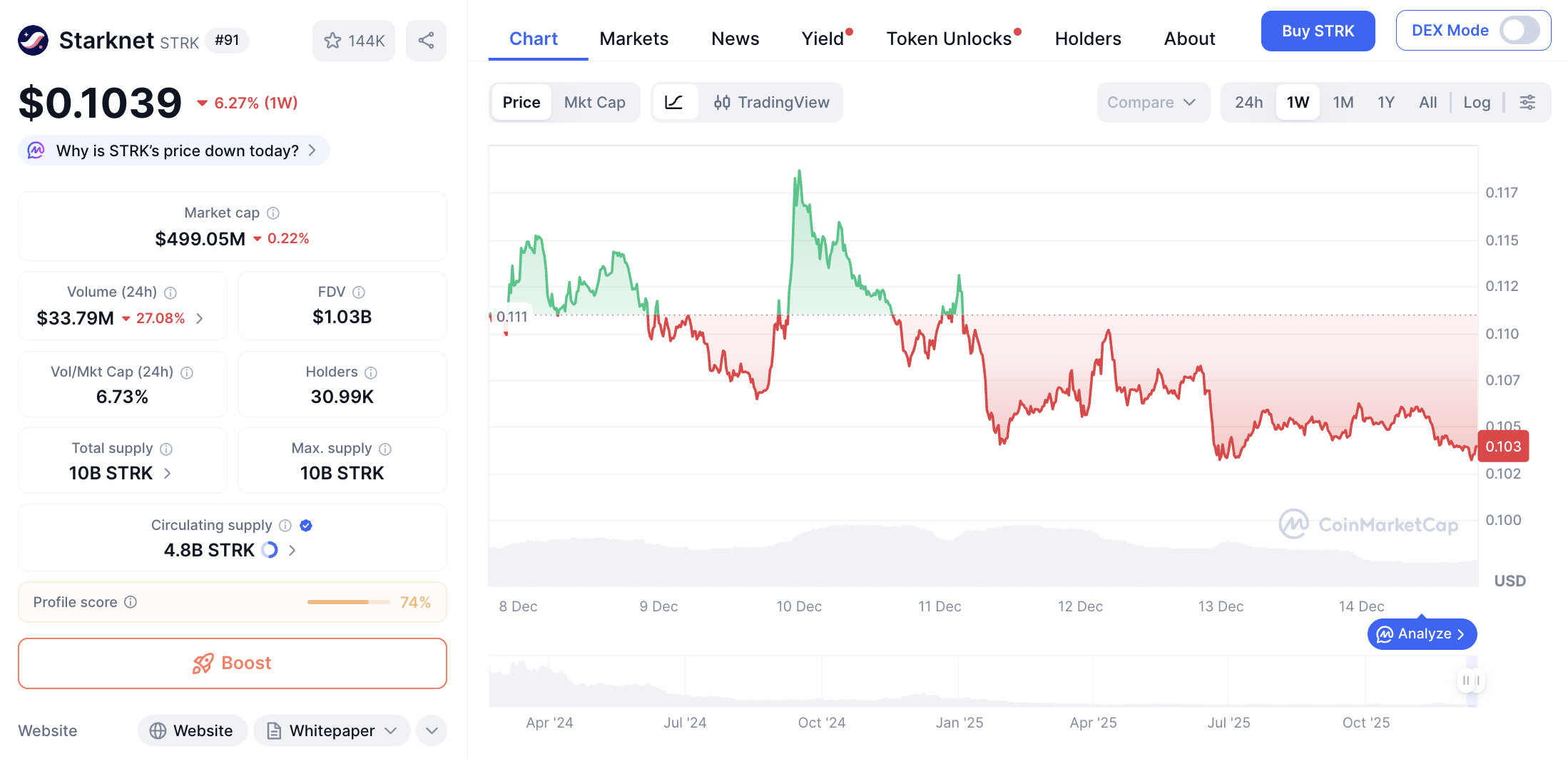
Task: Open the Compare dropdown
Action: pos(1151,103)
